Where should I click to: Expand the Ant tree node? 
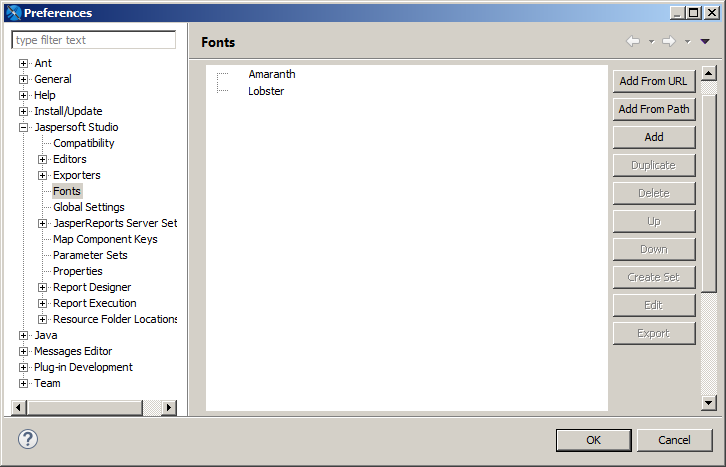pos(23,63)
